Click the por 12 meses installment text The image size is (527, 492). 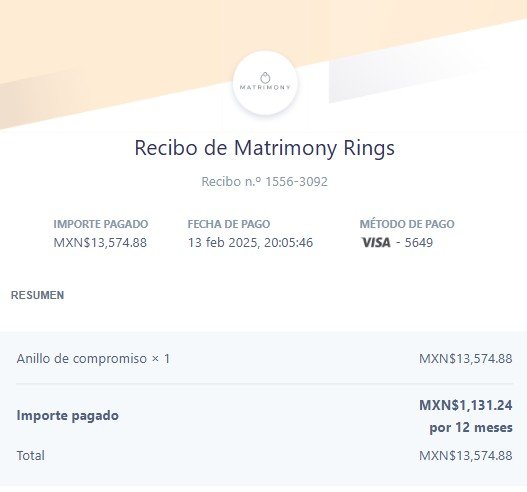471,427
